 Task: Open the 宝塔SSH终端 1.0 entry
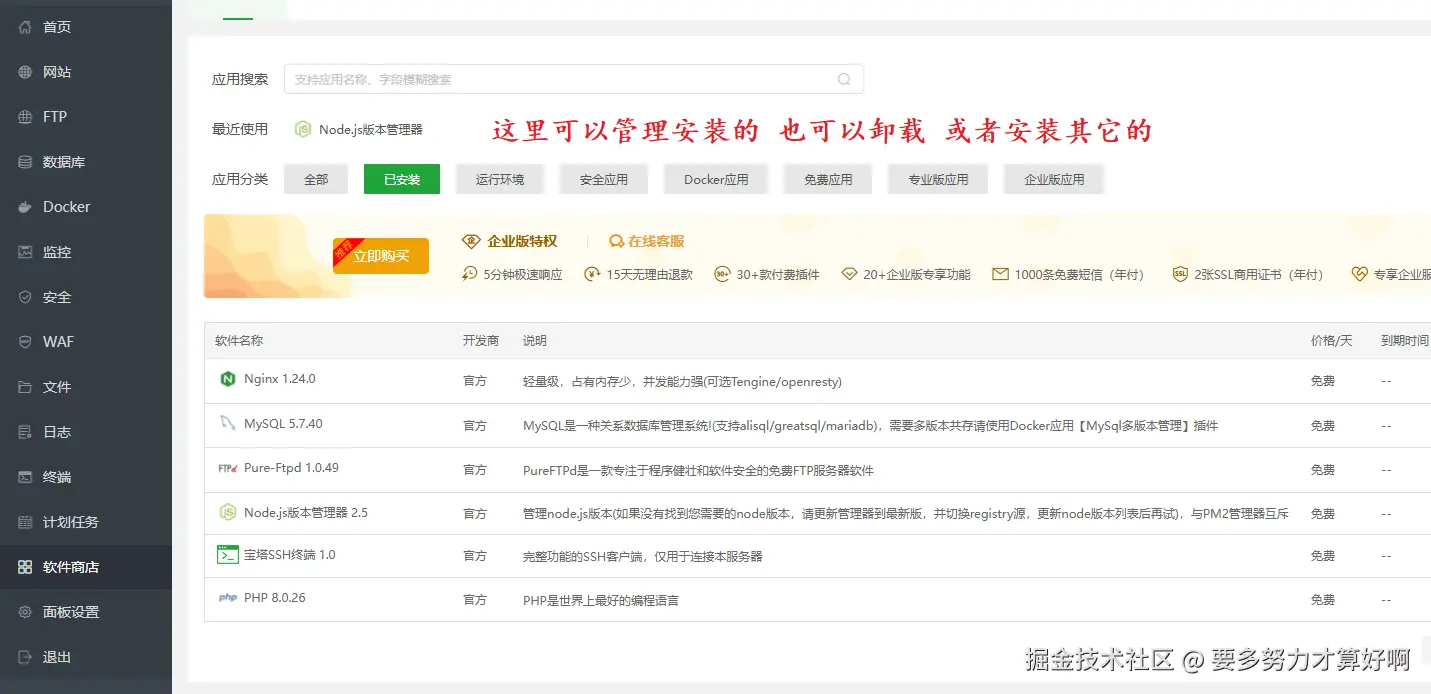(x=290, y=555)
